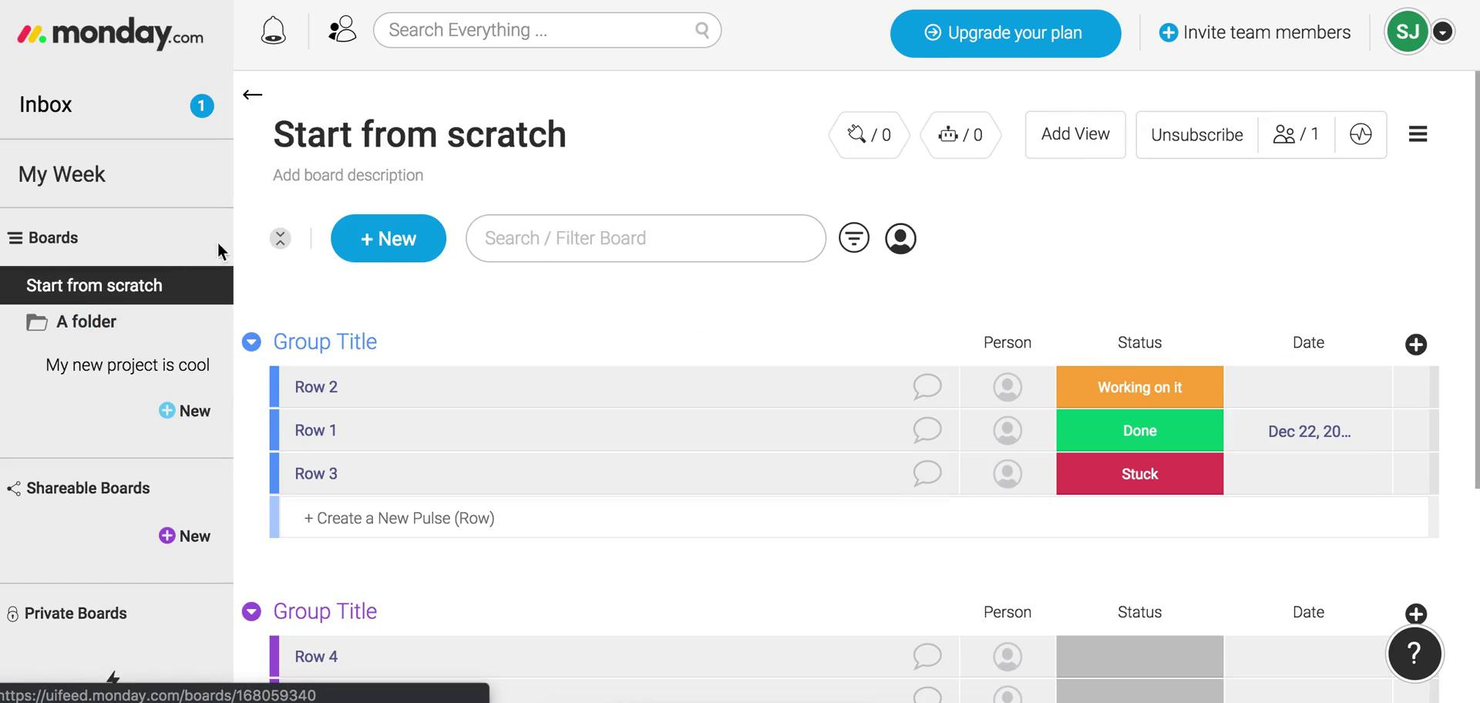Click Upgrade your plan
1480x703 pixels.
coord(1005,33)
